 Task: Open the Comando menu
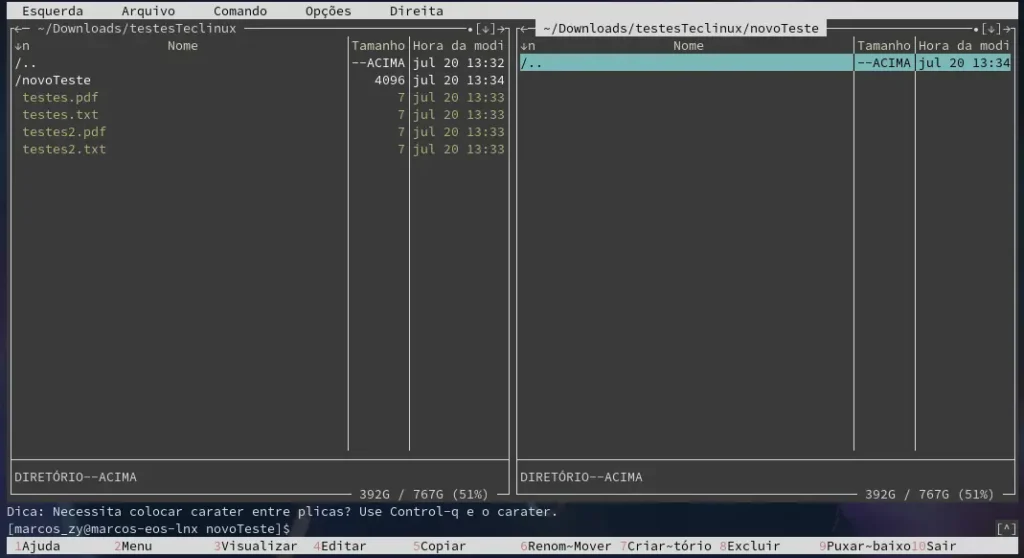pyautogui.click(x=240, y=11)
